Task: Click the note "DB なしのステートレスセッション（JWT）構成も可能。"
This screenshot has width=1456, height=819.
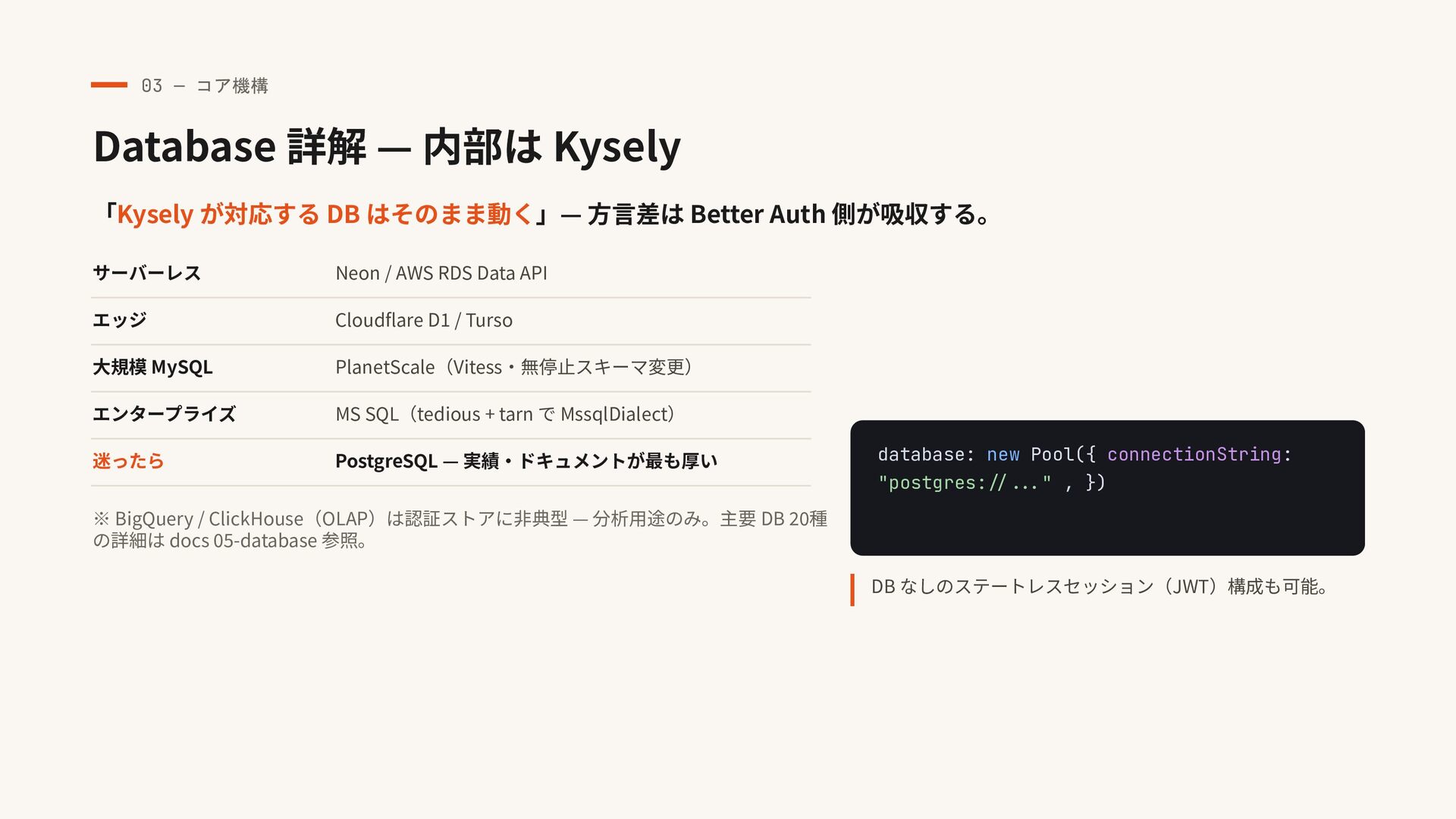Action: tap(1100, 586)
